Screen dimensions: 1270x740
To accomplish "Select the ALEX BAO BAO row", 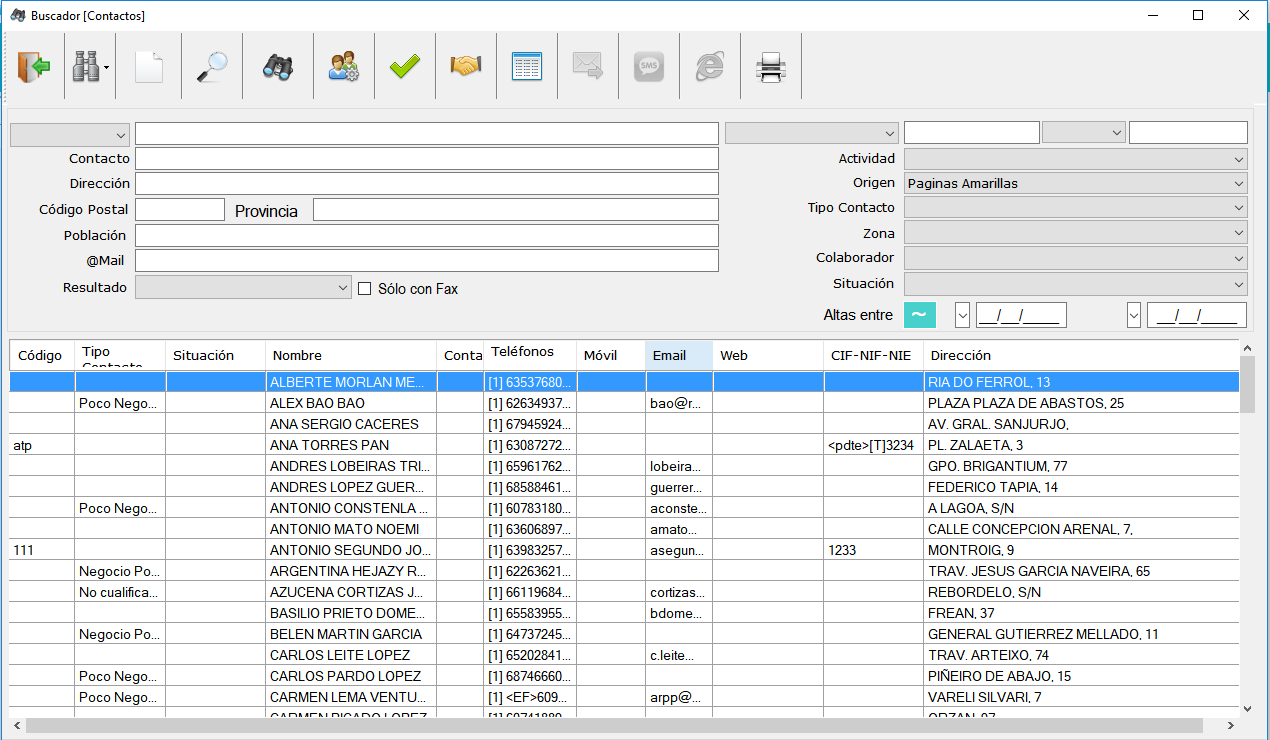I will [624, 403].
